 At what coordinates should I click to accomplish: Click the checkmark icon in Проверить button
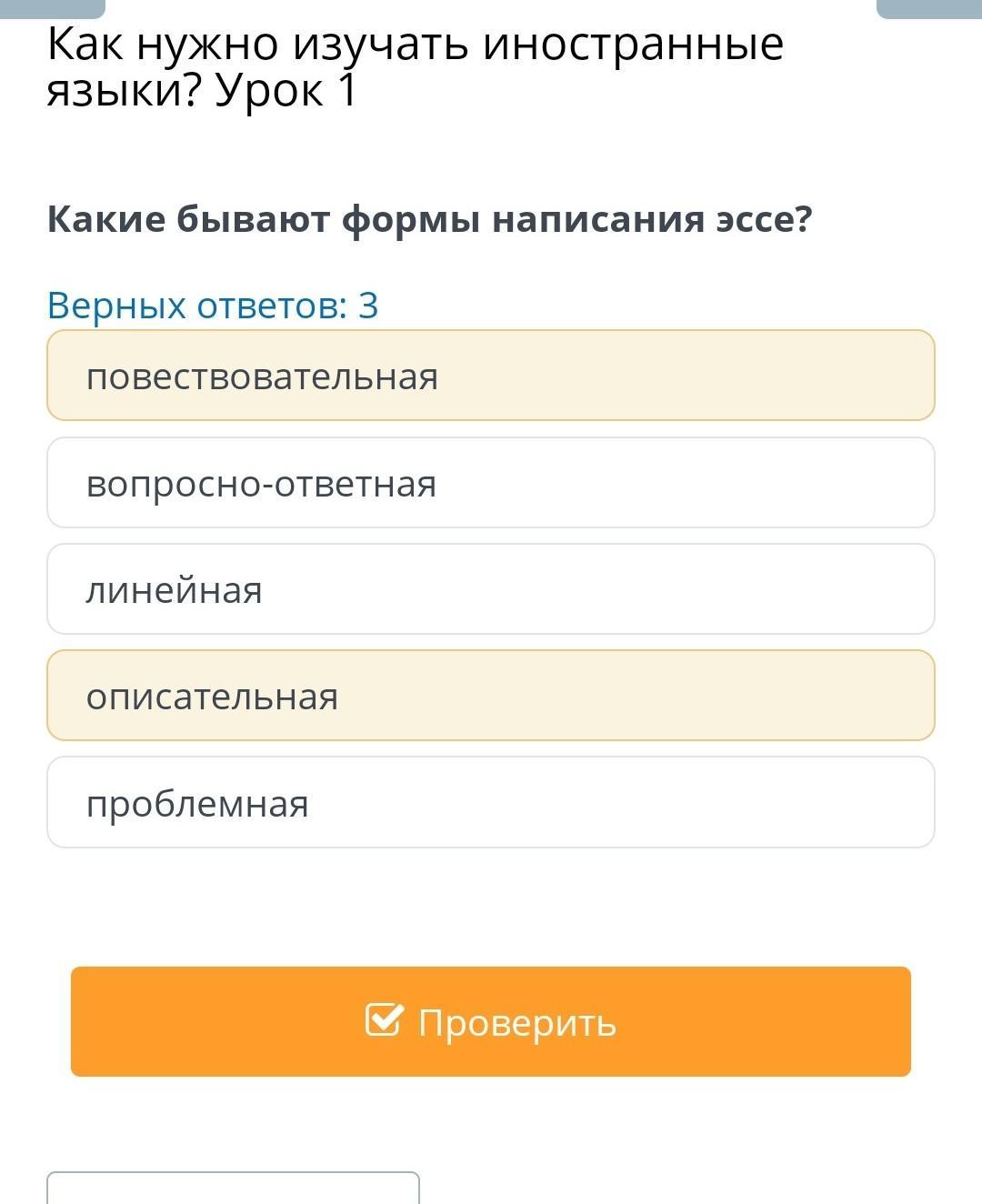pos(382,1020)
